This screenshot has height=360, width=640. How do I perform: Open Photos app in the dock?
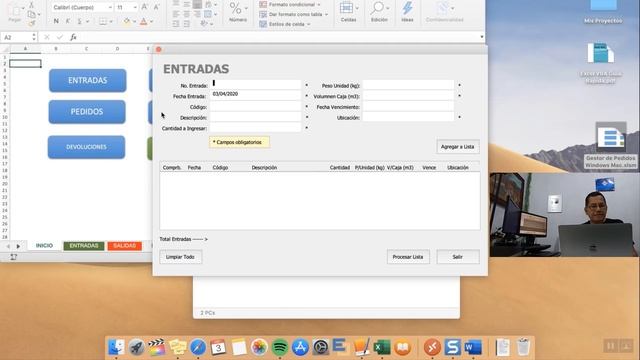pyautogui.click(x=259, y=347)
